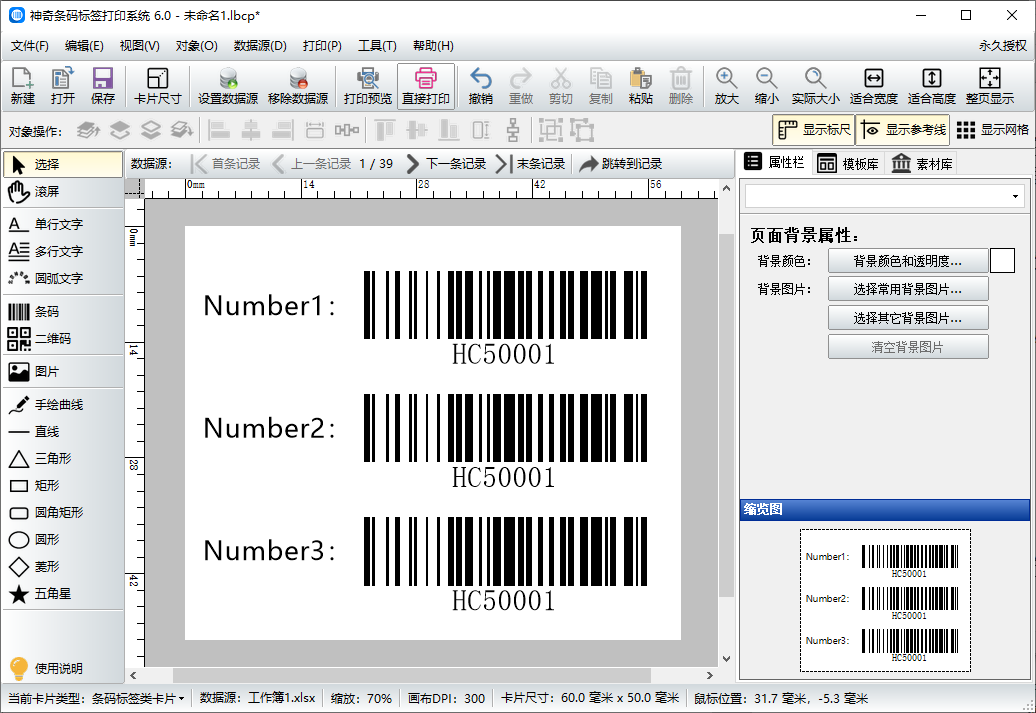Open the 文件(F) menu

point(30,46)
